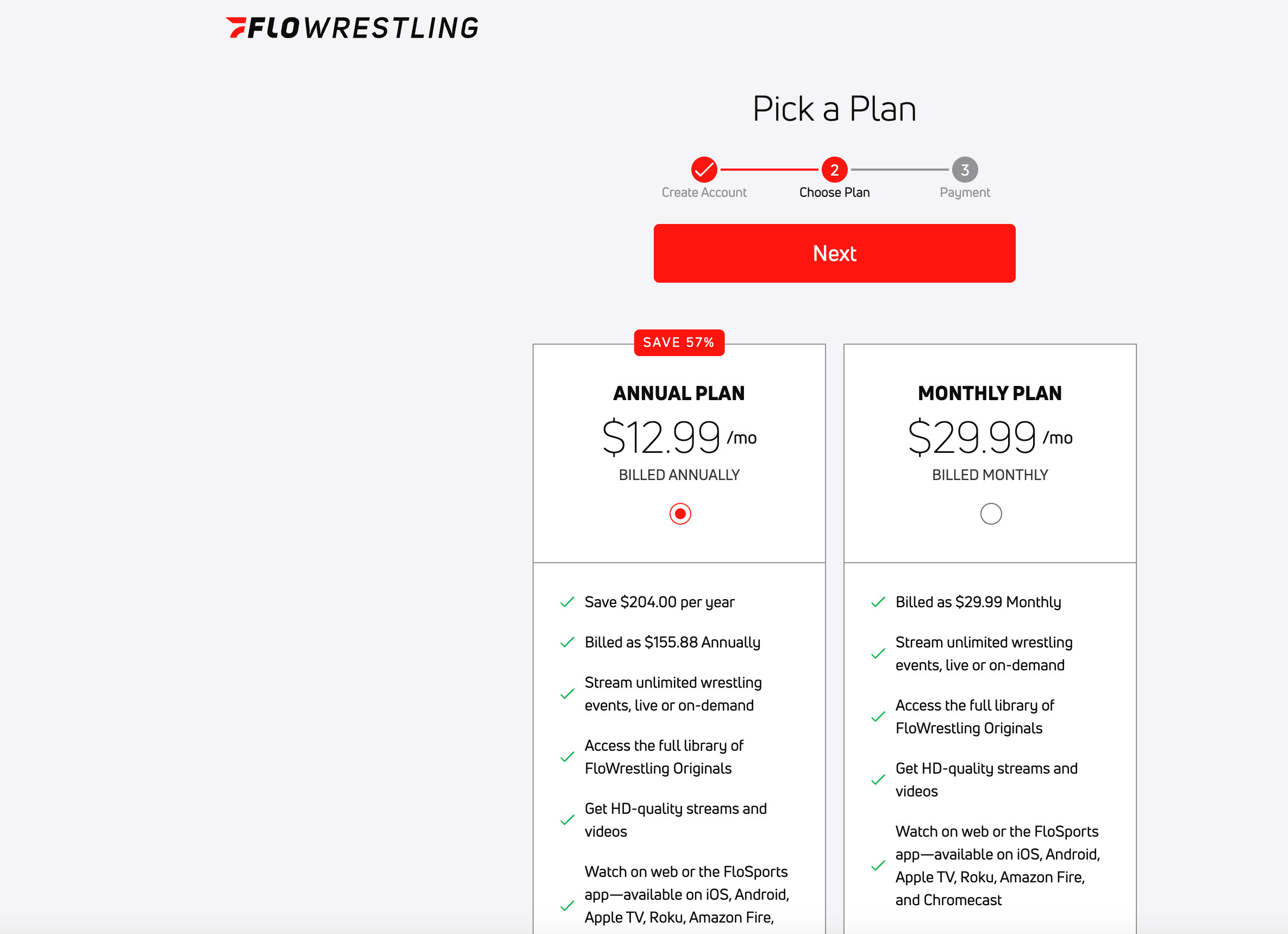Viewport: 1288px width, 934px height.
Task: Click the Monthly plan HD-quality streams checkmark
Action: [877, 780]
